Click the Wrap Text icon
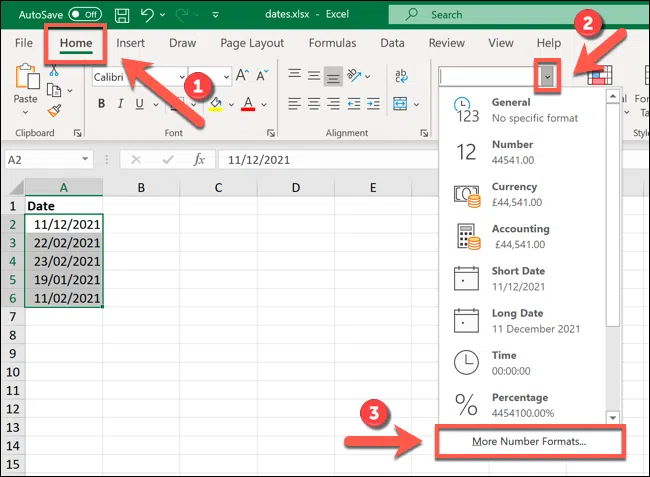Image resolution: width=650 pixels, height=477 pixels. (400, 77)
